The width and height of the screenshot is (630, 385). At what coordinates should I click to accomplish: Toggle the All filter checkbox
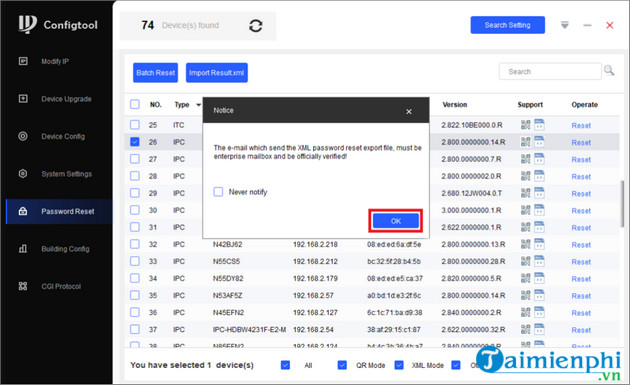tap(285, 365)
